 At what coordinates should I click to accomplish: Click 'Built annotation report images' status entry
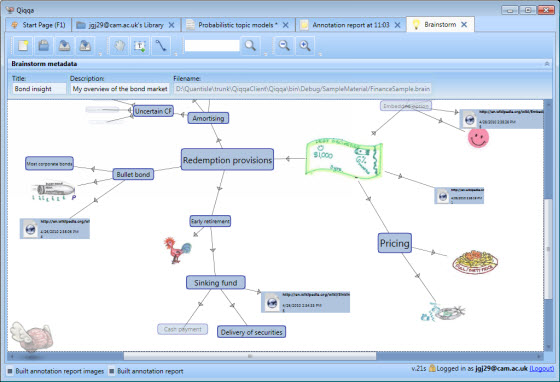(x=56, y=371)
